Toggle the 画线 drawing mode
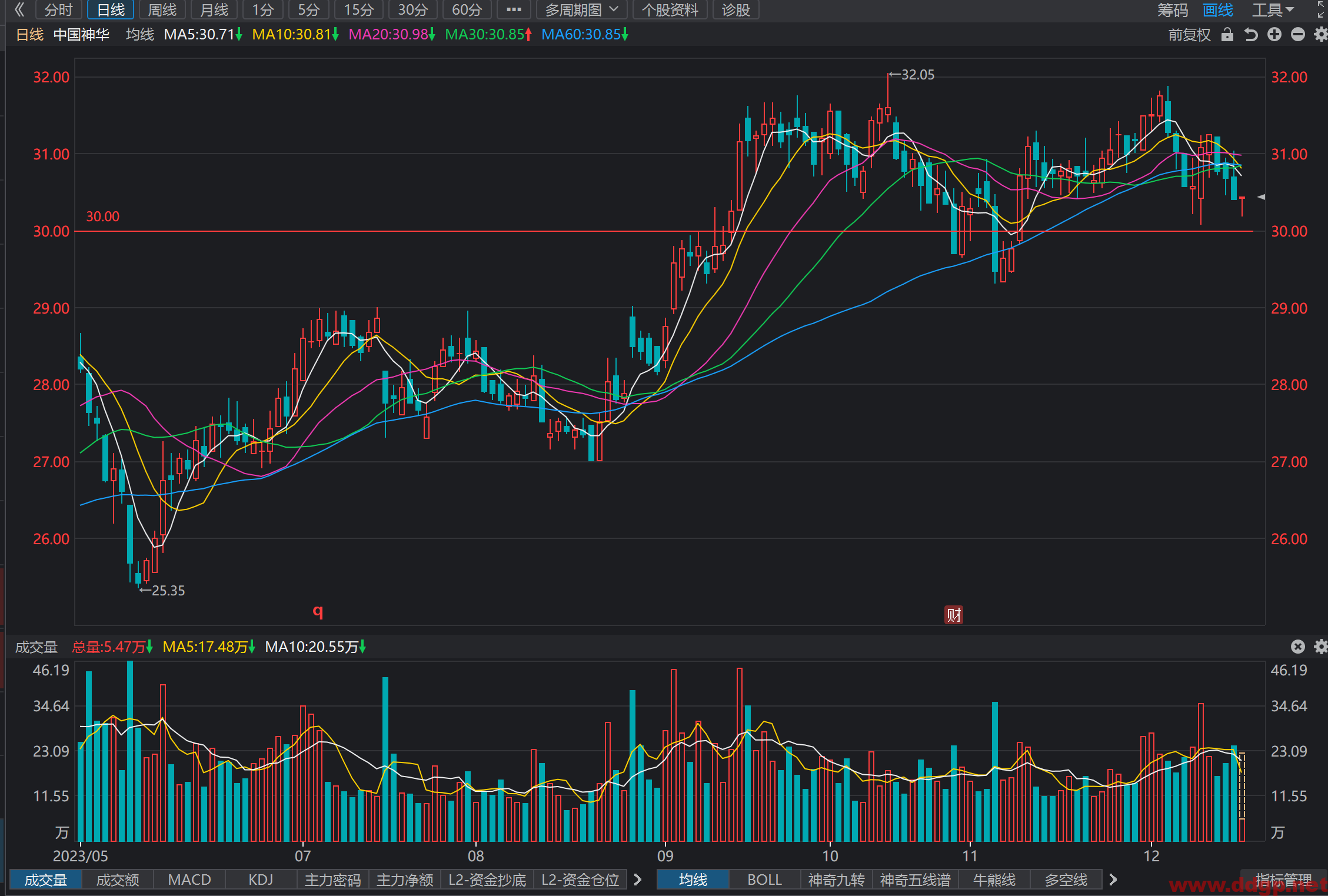Screen dimensions: 1328x896 (1217, 10)
